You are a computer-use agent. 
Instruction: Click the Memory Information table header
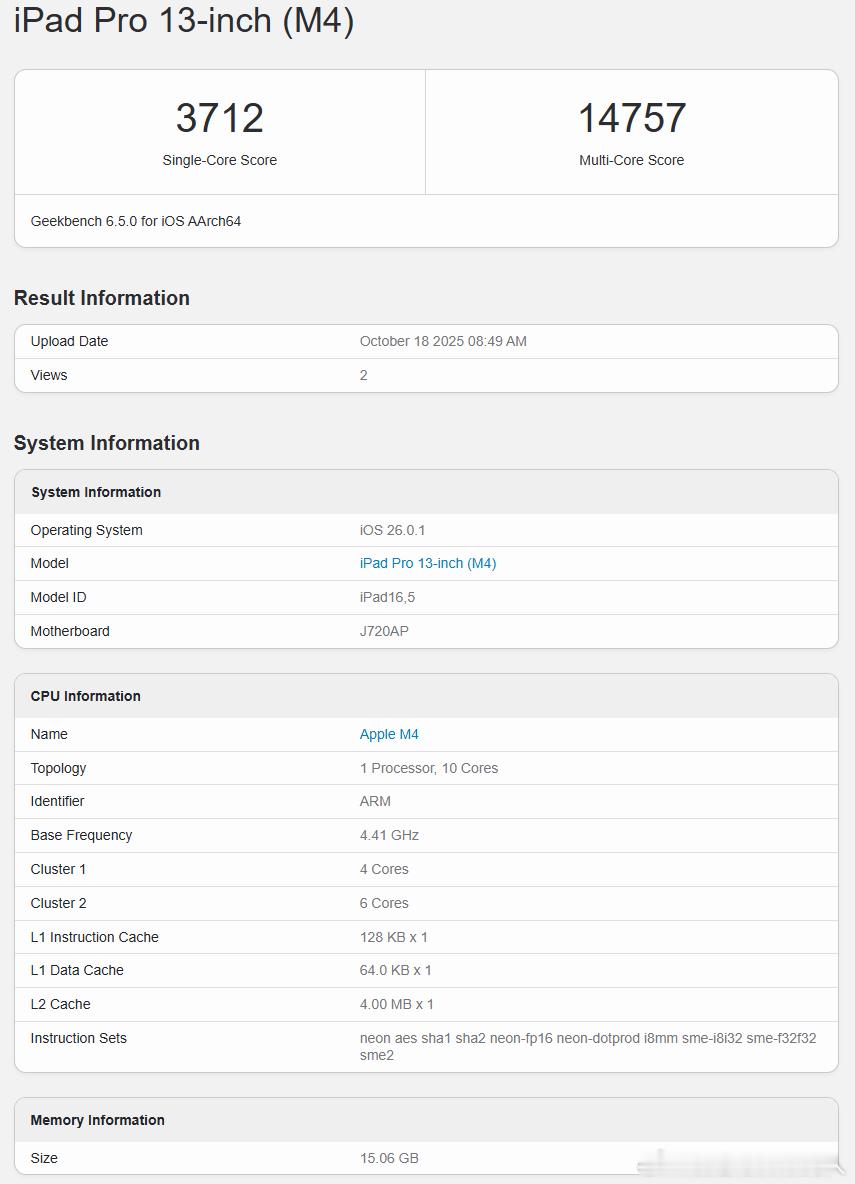point(98,1120)
